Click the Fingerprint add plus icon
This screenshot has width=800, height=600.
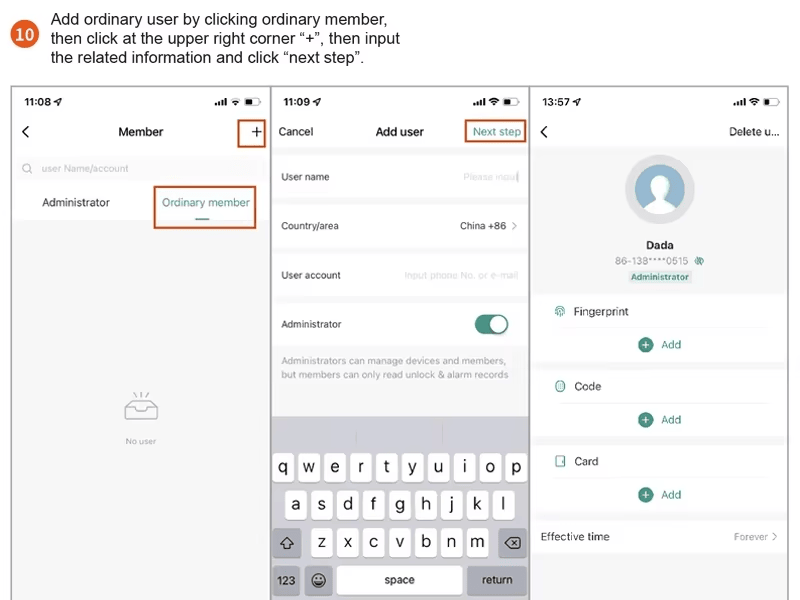(x=645, y=345)
